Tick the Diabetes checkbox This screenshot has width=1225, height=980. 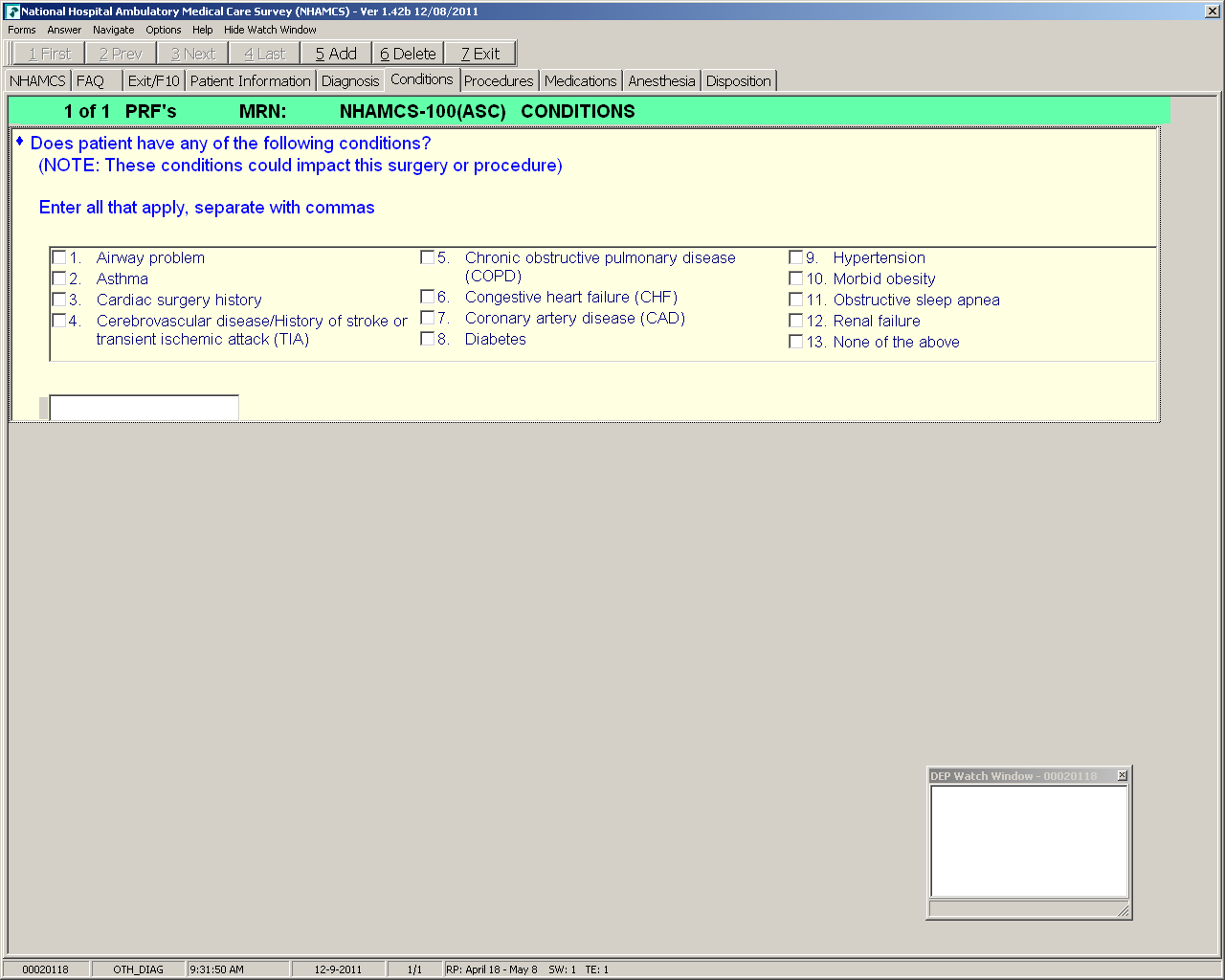coord(428,339)
